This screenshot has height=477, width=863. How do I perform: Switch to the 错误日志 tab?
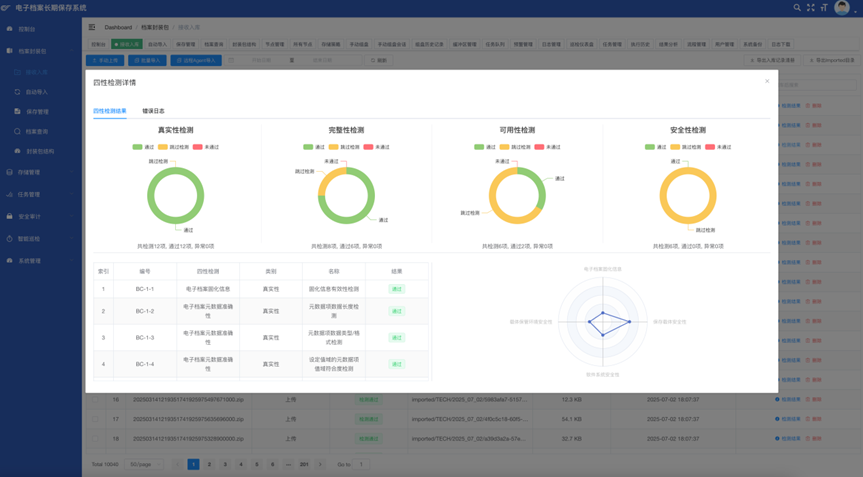click(x=153, y=111)
